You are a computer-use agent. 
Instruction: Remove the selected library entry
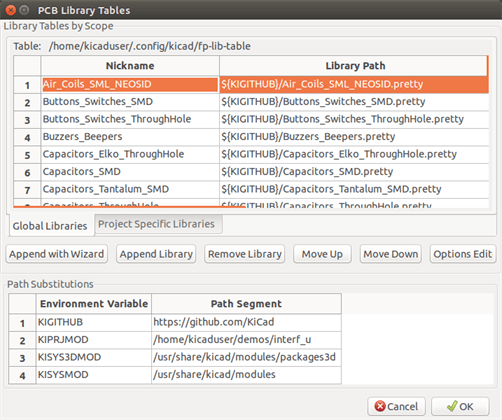point(245,254)
